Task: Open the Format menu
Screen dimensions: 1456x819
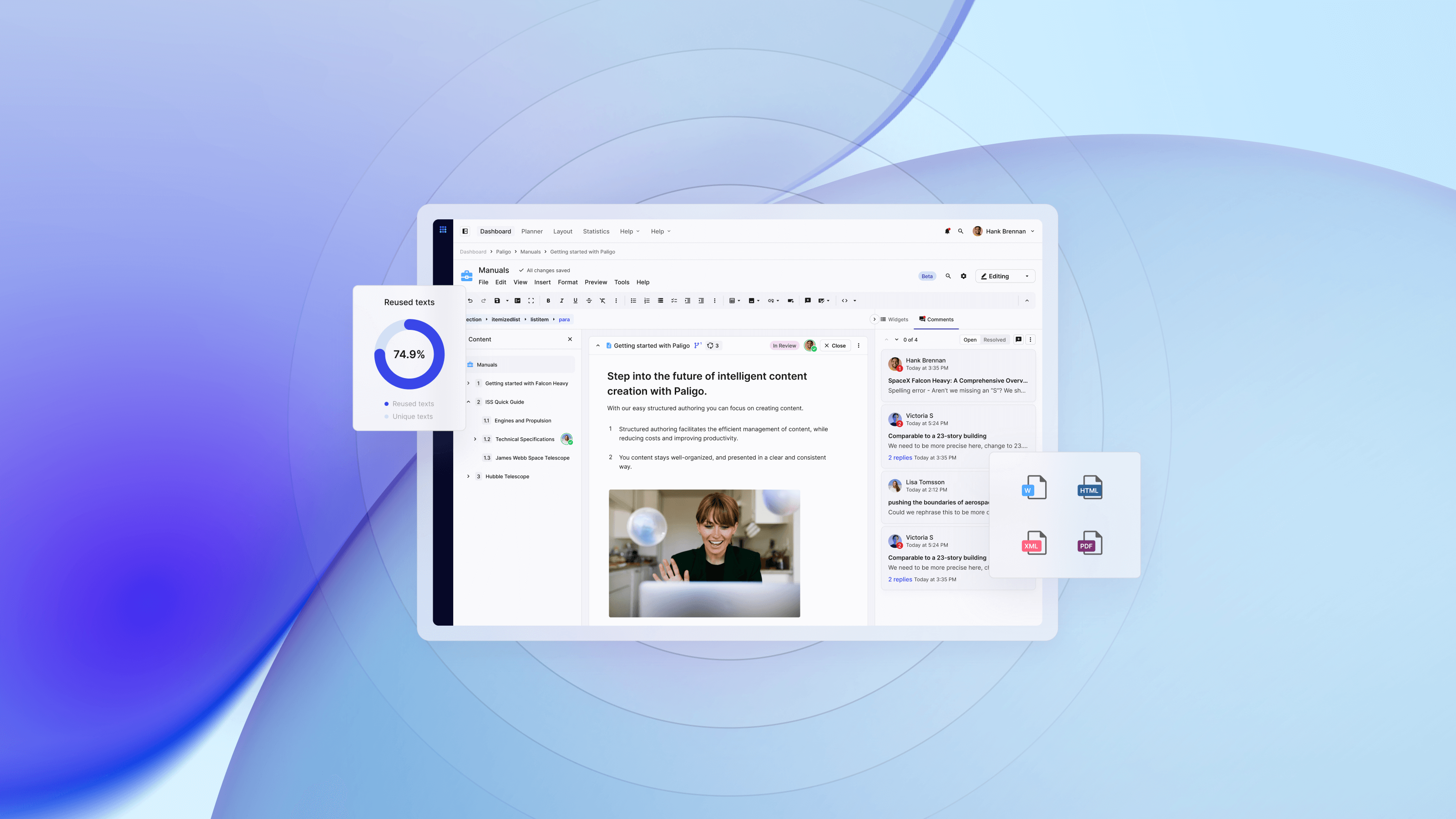Action: pyautogui.click(x=567, y=282)
